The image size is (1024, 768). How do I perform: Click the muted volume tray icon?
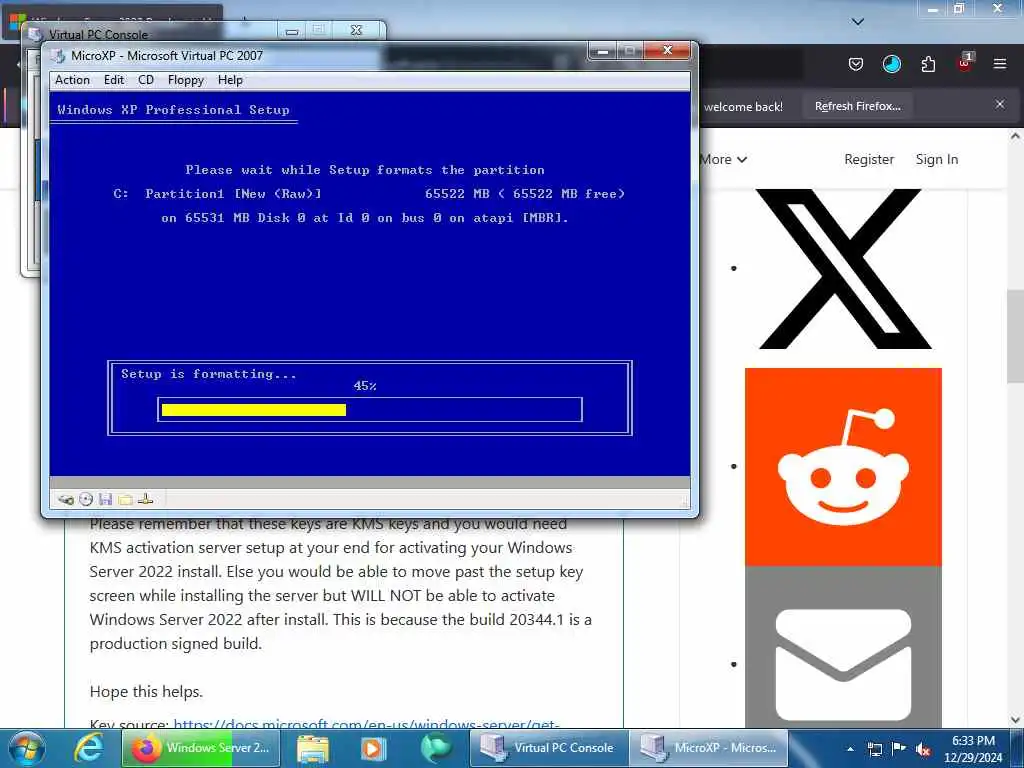coord(923,750)
